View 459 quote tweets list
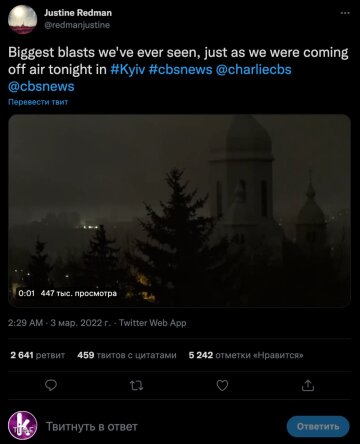 coord(127,355)
